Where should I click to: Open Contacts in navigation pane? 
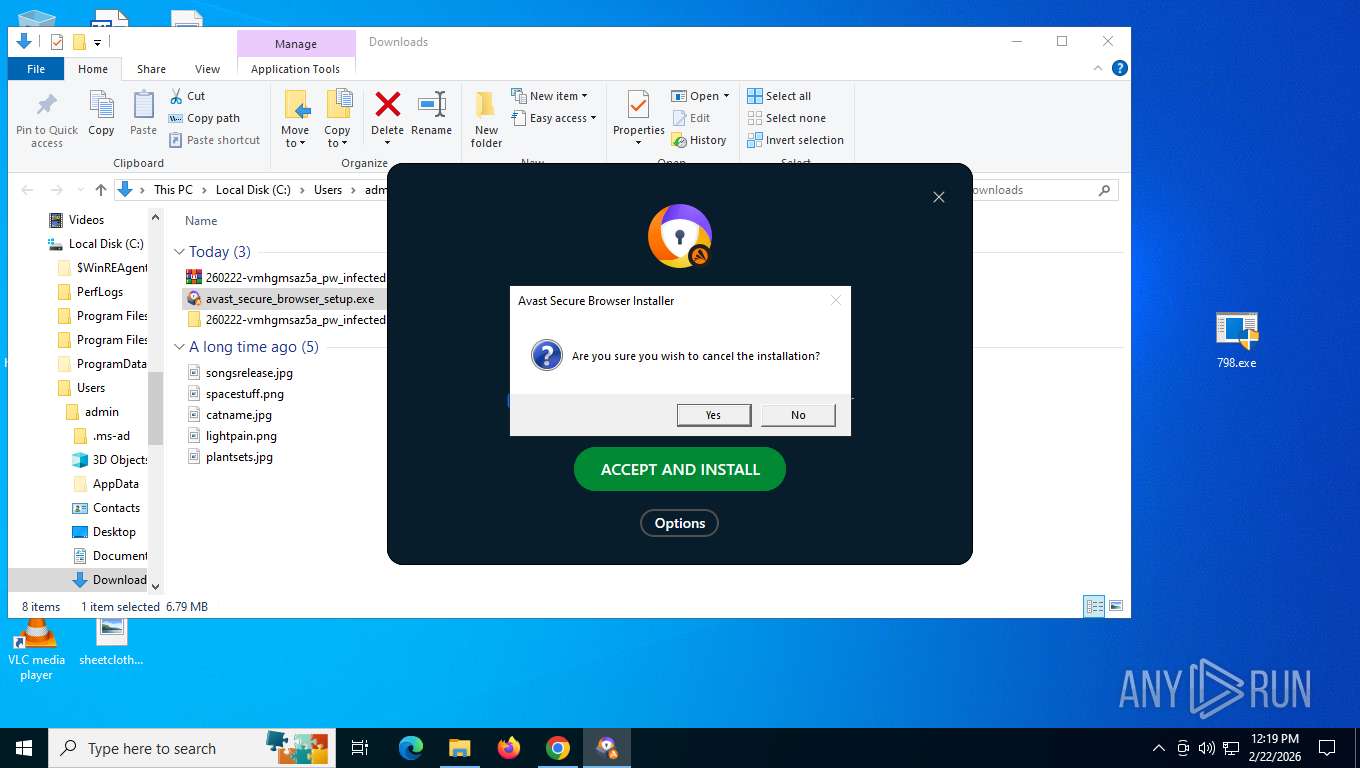point(116,507)
